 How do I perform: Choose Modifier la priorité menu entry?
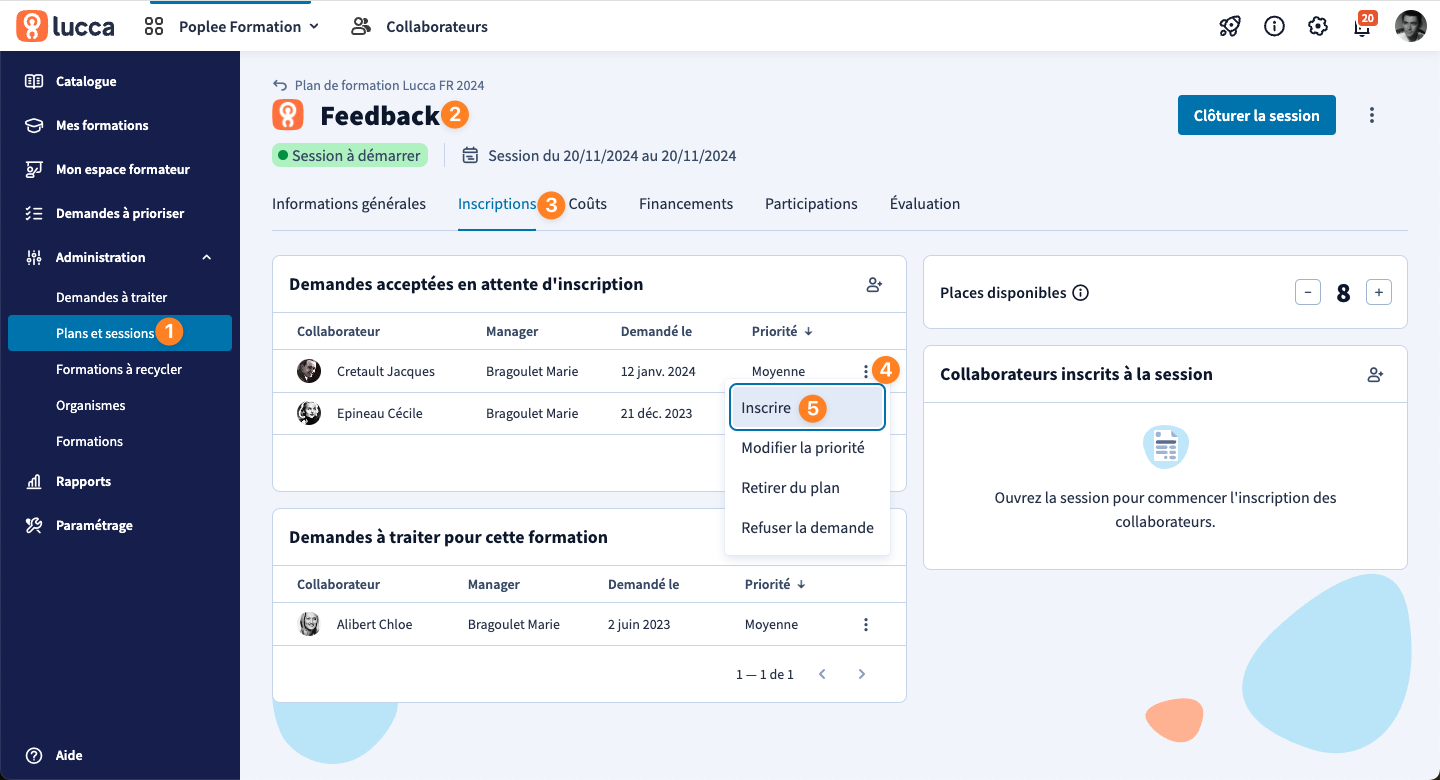coord(803,447)
